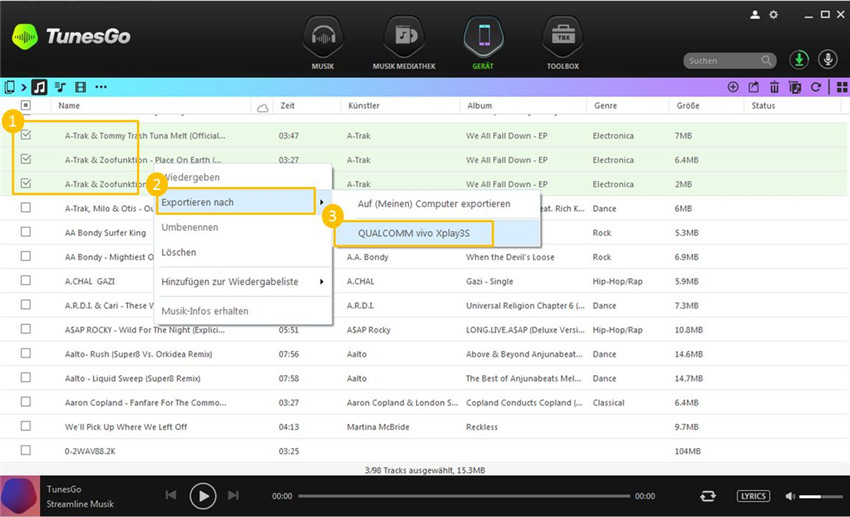Check the ASAP ROCKY Wild For The Night
The height and width of the screenshot is (517, 850).
25,329
